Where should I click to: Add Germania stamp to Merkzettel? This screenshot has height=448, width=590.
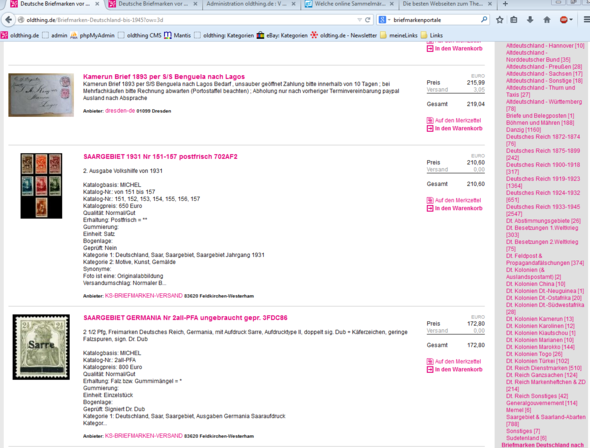[x=454, y=361]
